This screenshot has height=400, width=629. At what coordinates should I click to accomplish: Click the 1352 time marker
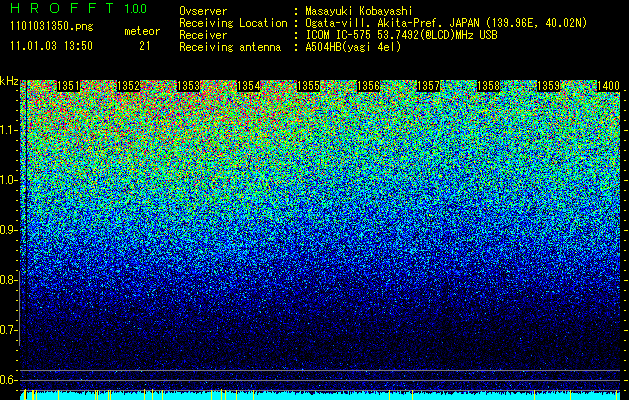pos(128,86)
